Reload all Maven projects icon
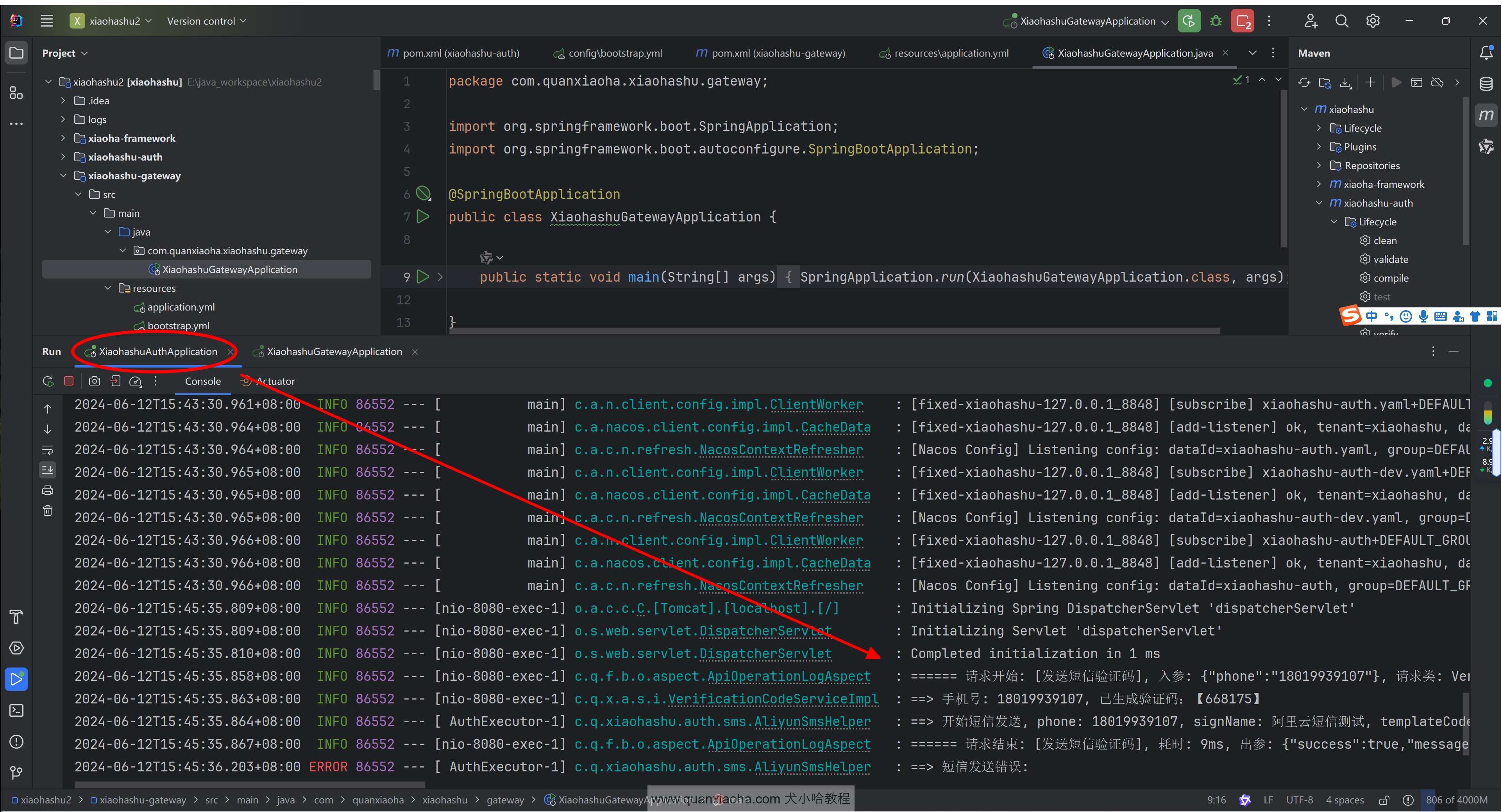Screen dimensions: 1502x812 [1304, 83]
